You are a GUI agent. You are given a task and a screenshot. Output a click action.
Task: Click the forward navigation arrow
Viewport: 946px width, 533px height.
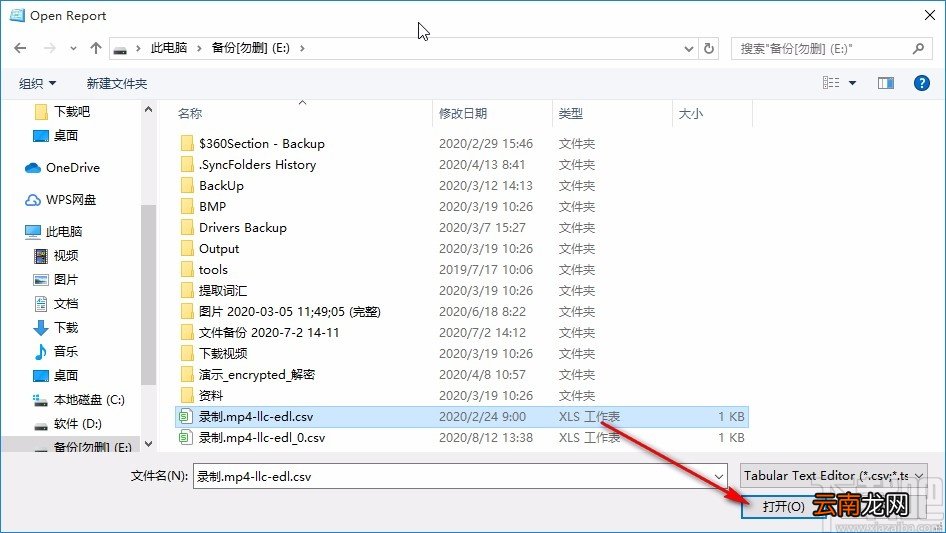pyautogui.click(x=50, y=48)
